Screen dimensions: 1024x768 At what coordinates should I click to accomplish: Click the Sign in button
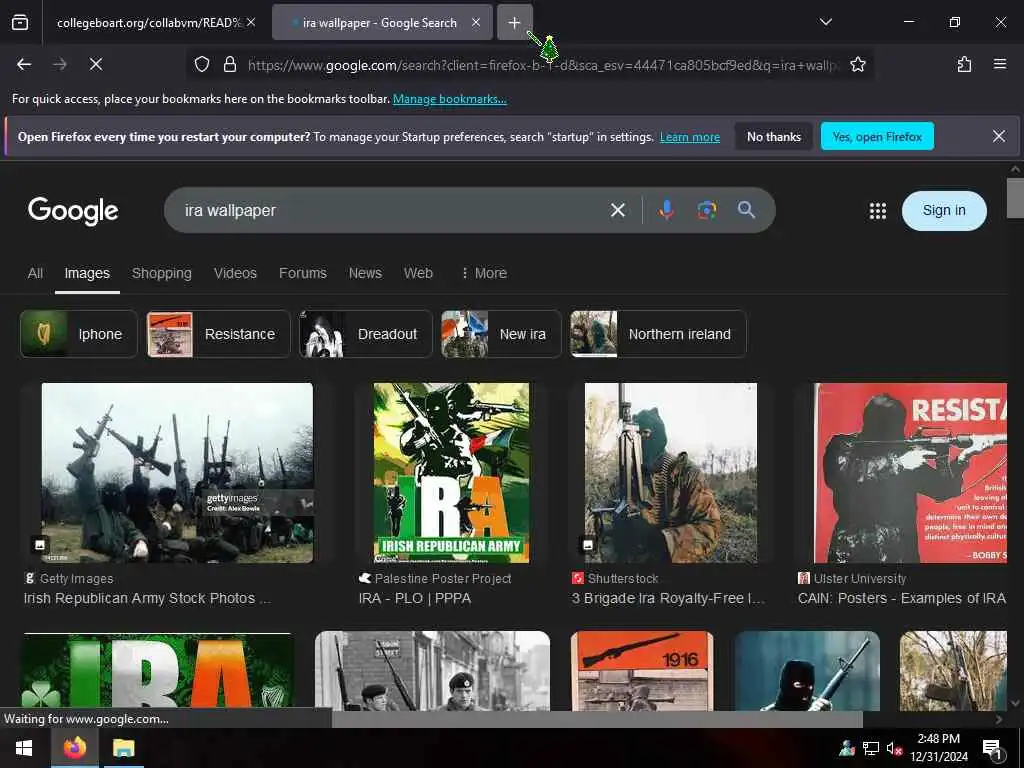point(944,210)
